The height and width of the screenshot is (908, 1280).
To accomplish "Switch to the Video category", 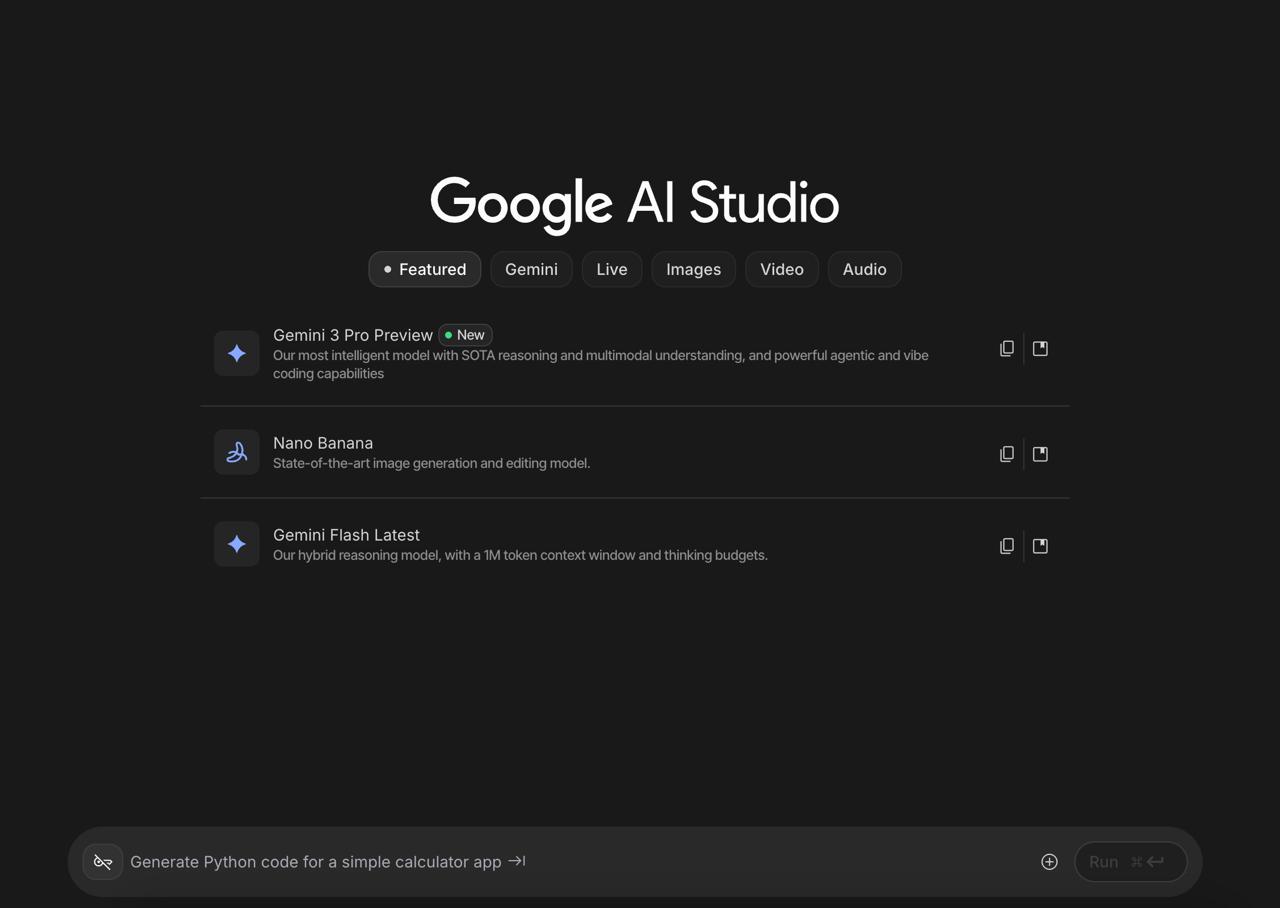I will [781, 269].
